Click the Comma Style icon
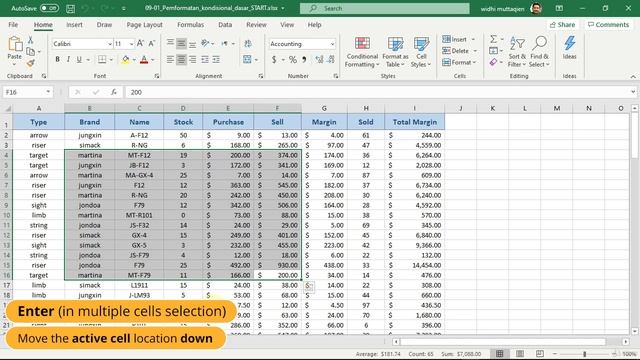 click(304, 60)
